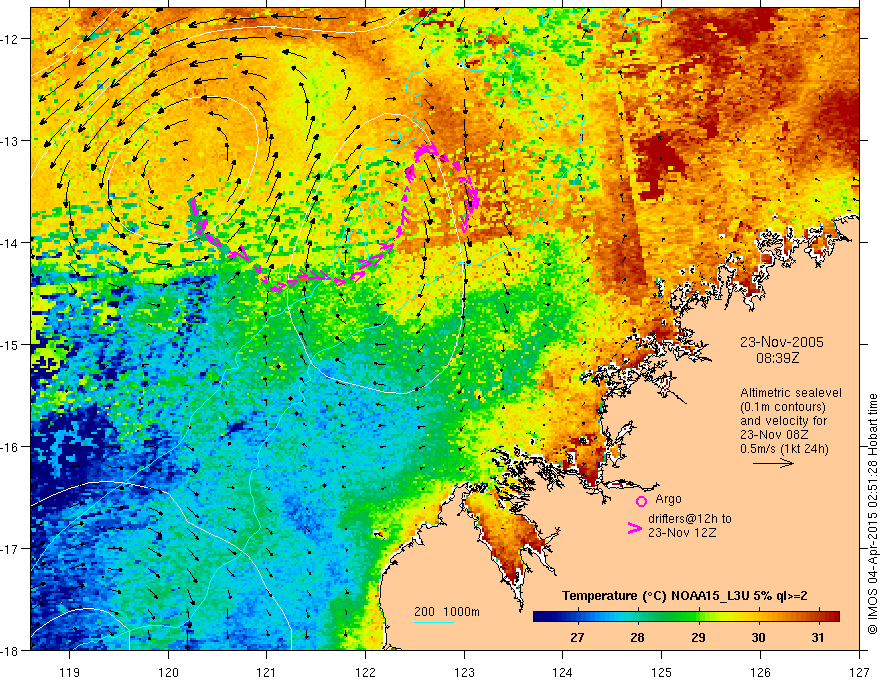
Task: Click the latitude axis label '-13'
Action: (x=11, y=141)
